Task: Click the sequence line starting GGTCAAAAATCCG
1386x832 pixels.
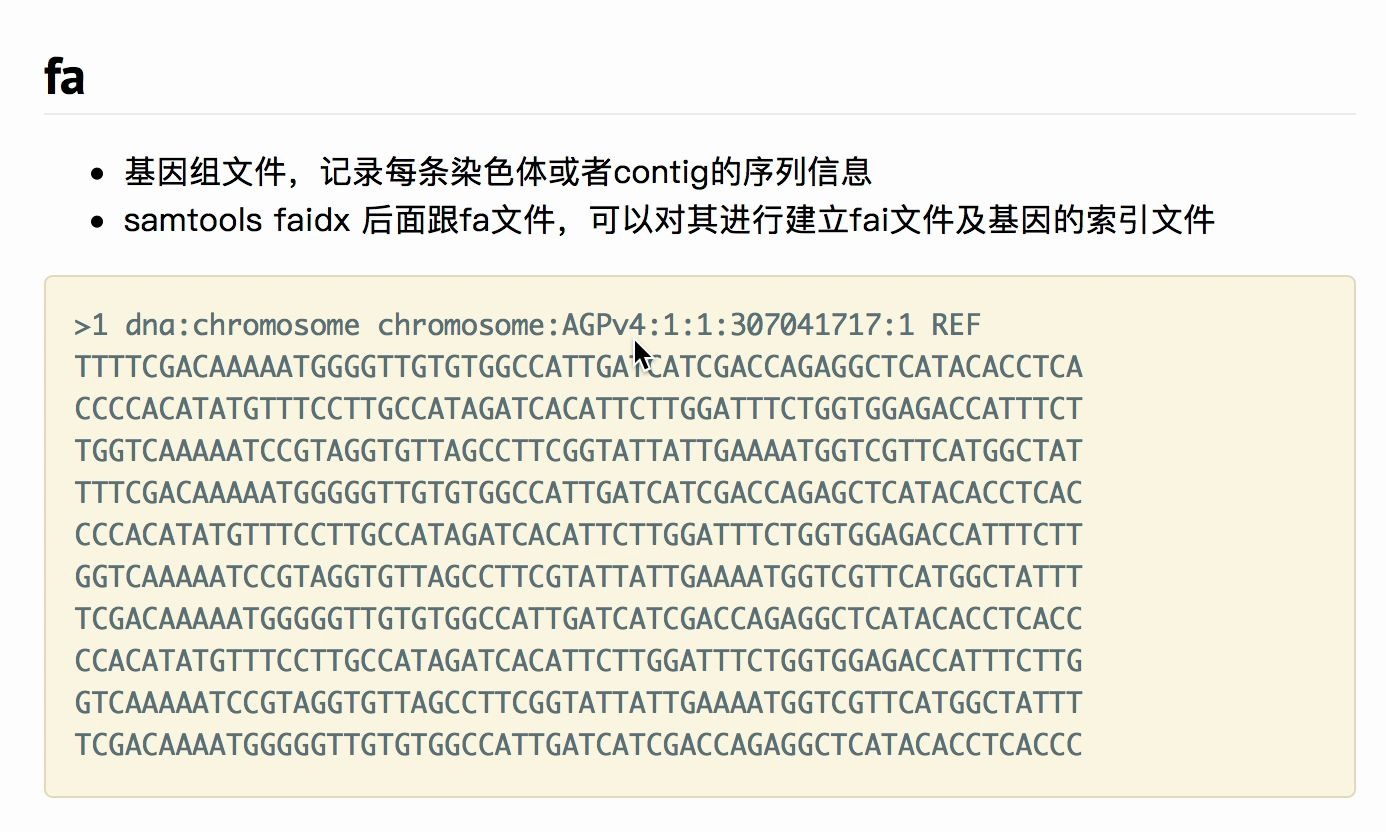Action: pyautogui.click(x=579, y=577)
